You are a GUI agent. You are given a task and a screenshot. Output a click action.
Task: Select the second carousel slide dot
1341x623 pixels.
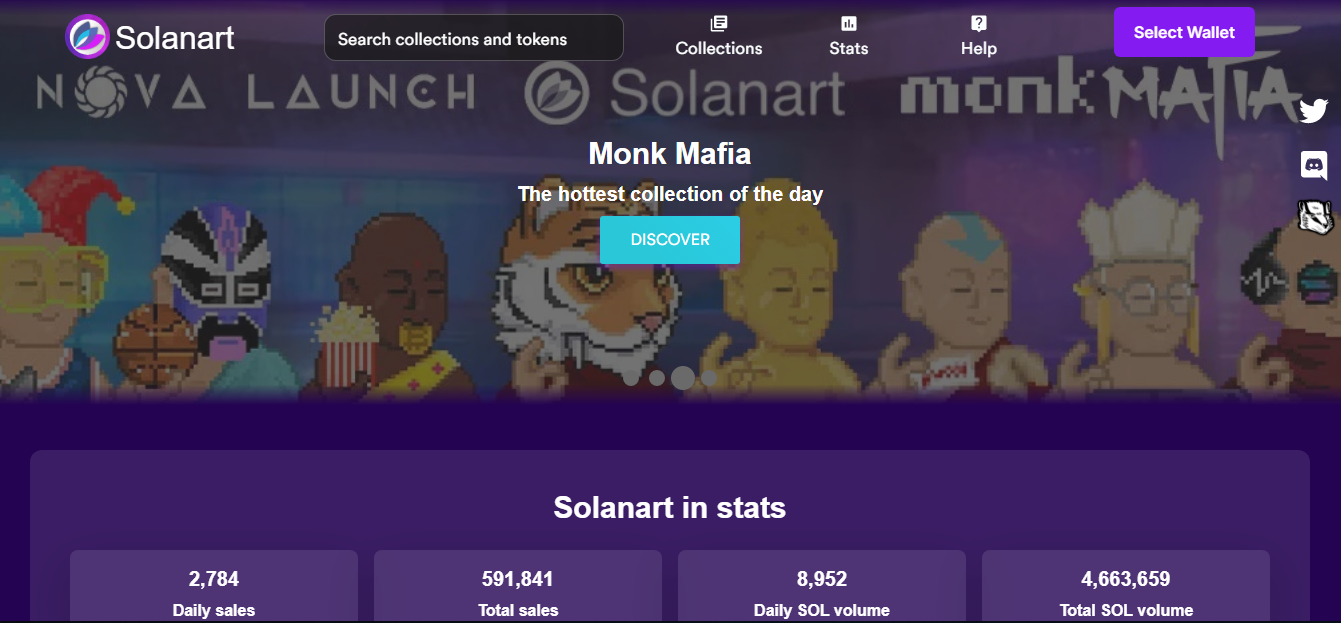[657, 378]
